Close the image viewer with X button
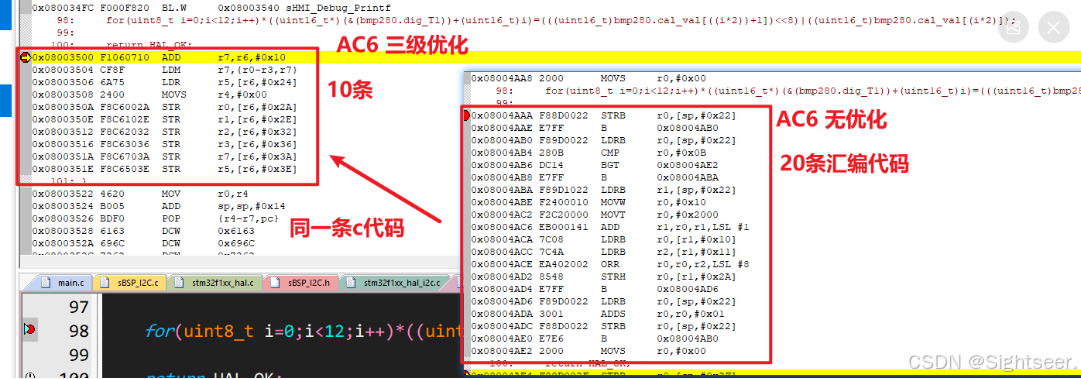This screenshot has width=1081, height=379. coord(1053,28)
